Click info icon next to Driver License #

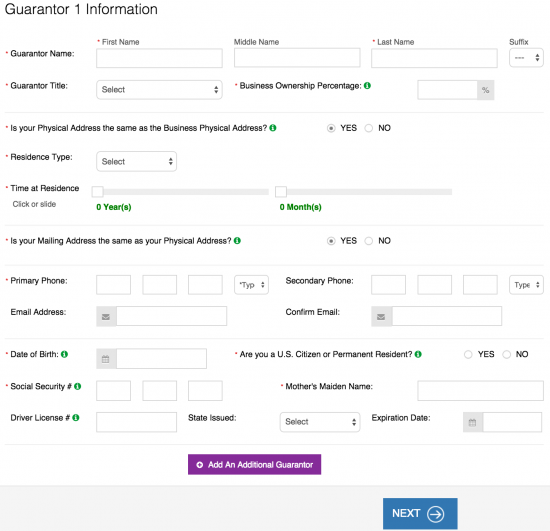[76, 418]
